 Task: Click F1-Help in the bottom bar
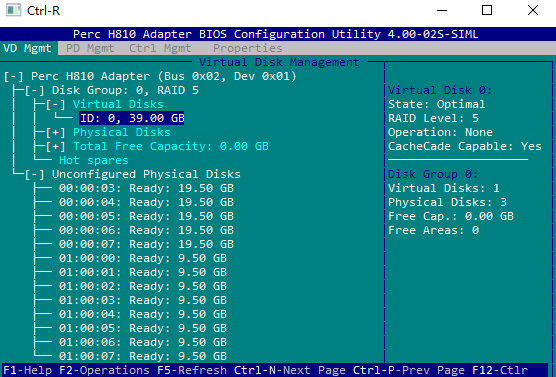tap(27, 371)
